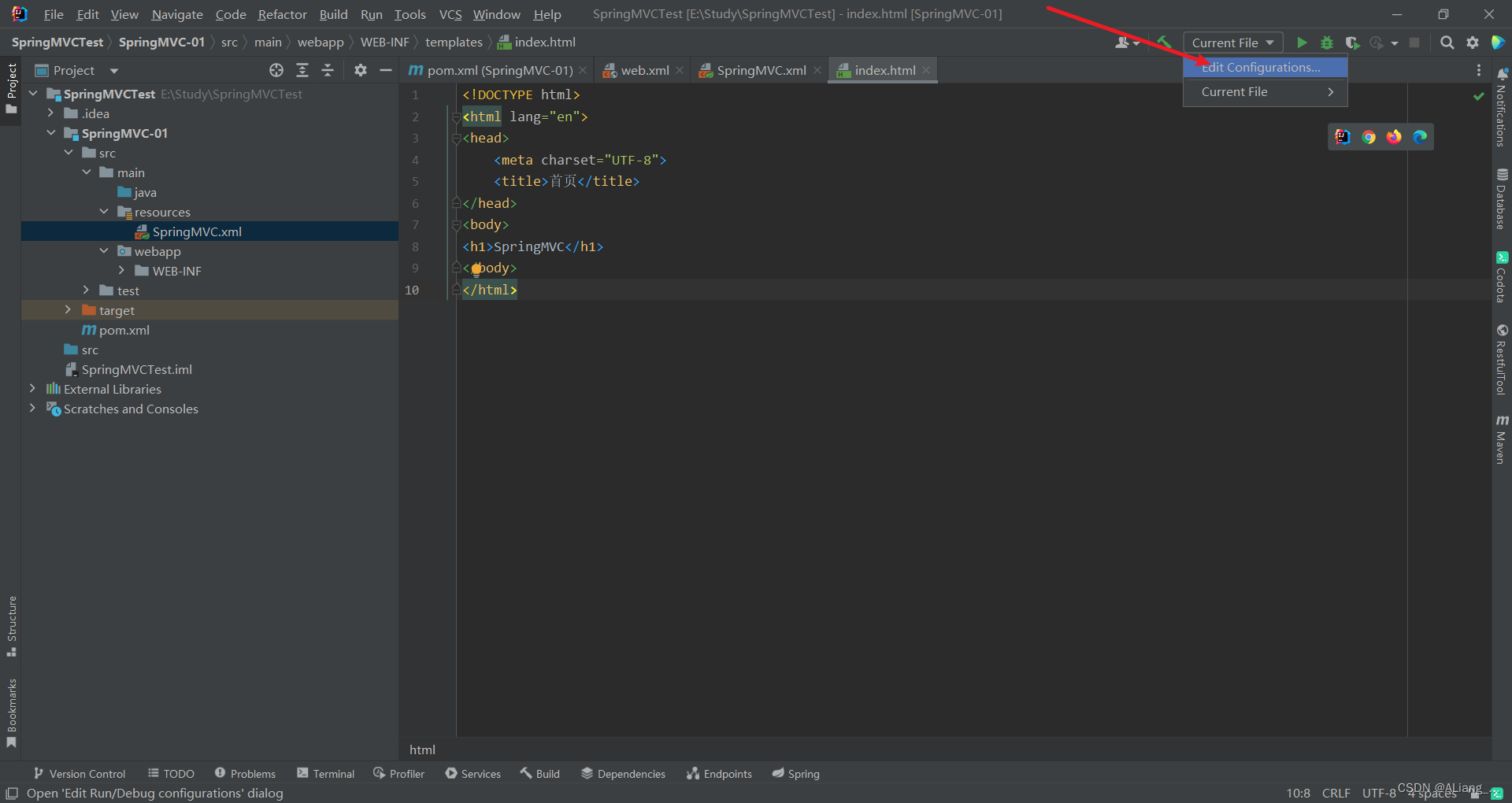
Task: Select opened file locate target icon
Action: (x=276, y=70)
